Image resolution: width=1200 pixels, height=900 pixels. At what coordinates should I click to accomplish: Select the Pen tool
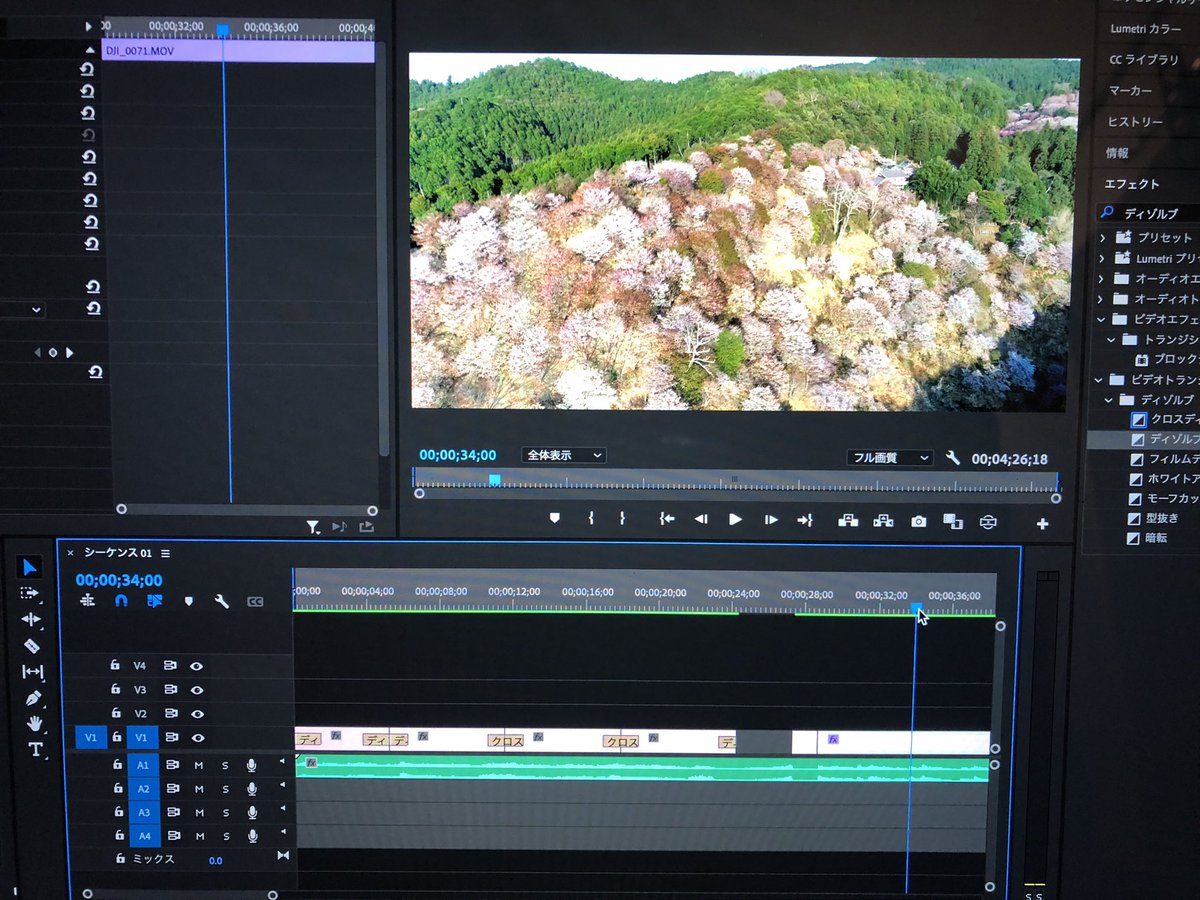[33, 697]
